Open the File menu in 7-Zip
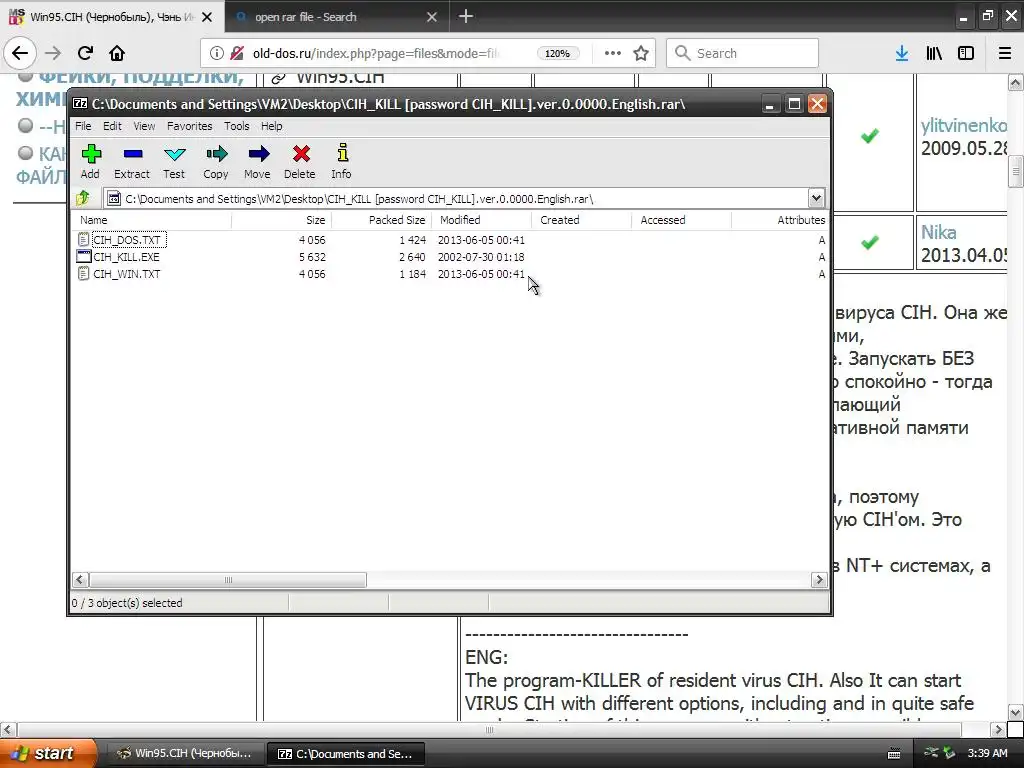This screenshot has width=1024, height=768. pos(83,126)
